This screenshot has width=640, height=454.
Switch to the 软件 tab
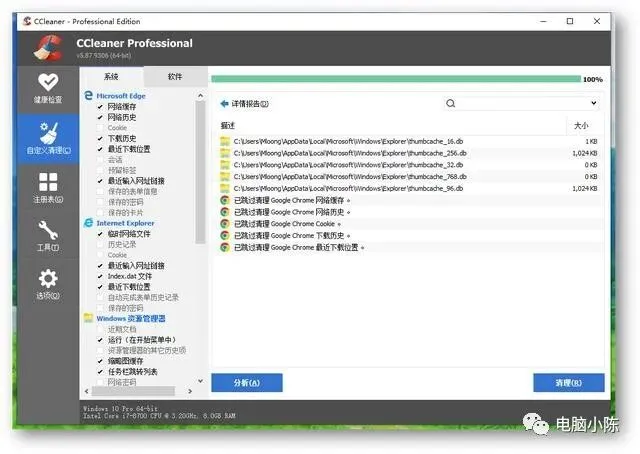[175, 76]
